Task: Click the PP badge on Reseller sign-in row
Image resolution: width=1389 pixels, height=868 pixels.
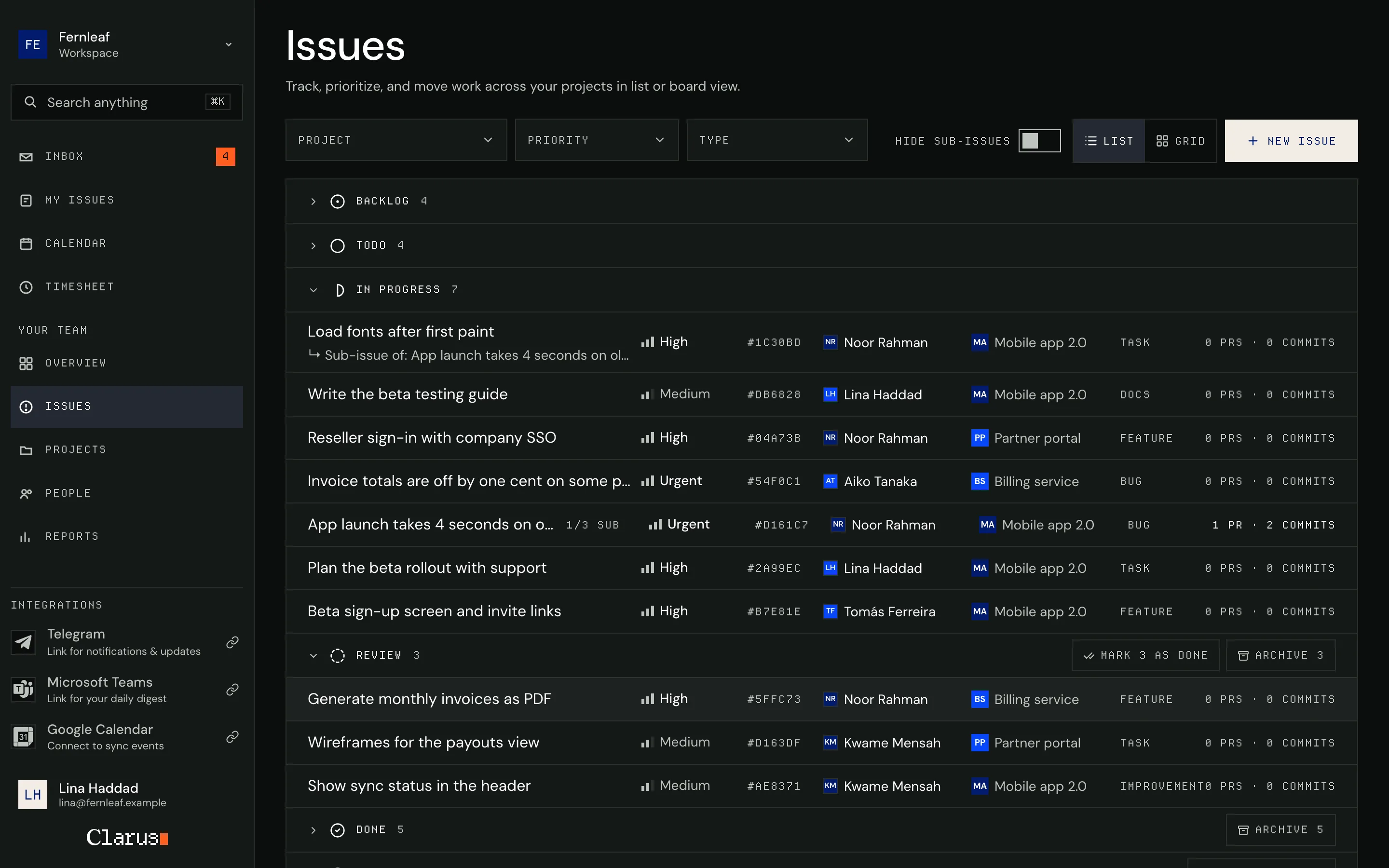Action: pos(980,438)
